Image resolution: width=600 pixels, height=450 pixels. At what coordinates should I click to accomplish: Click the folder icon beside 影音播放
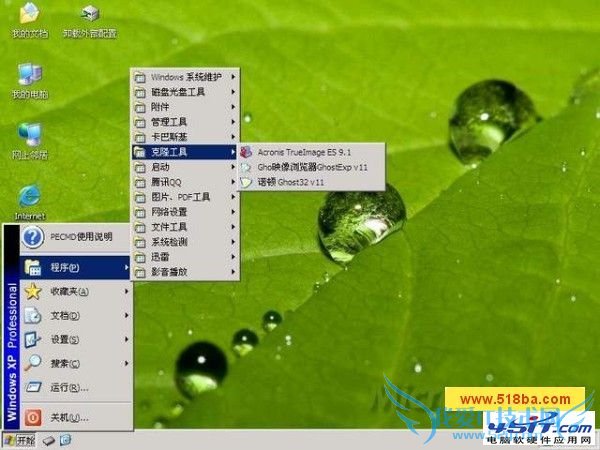point(140,272)
